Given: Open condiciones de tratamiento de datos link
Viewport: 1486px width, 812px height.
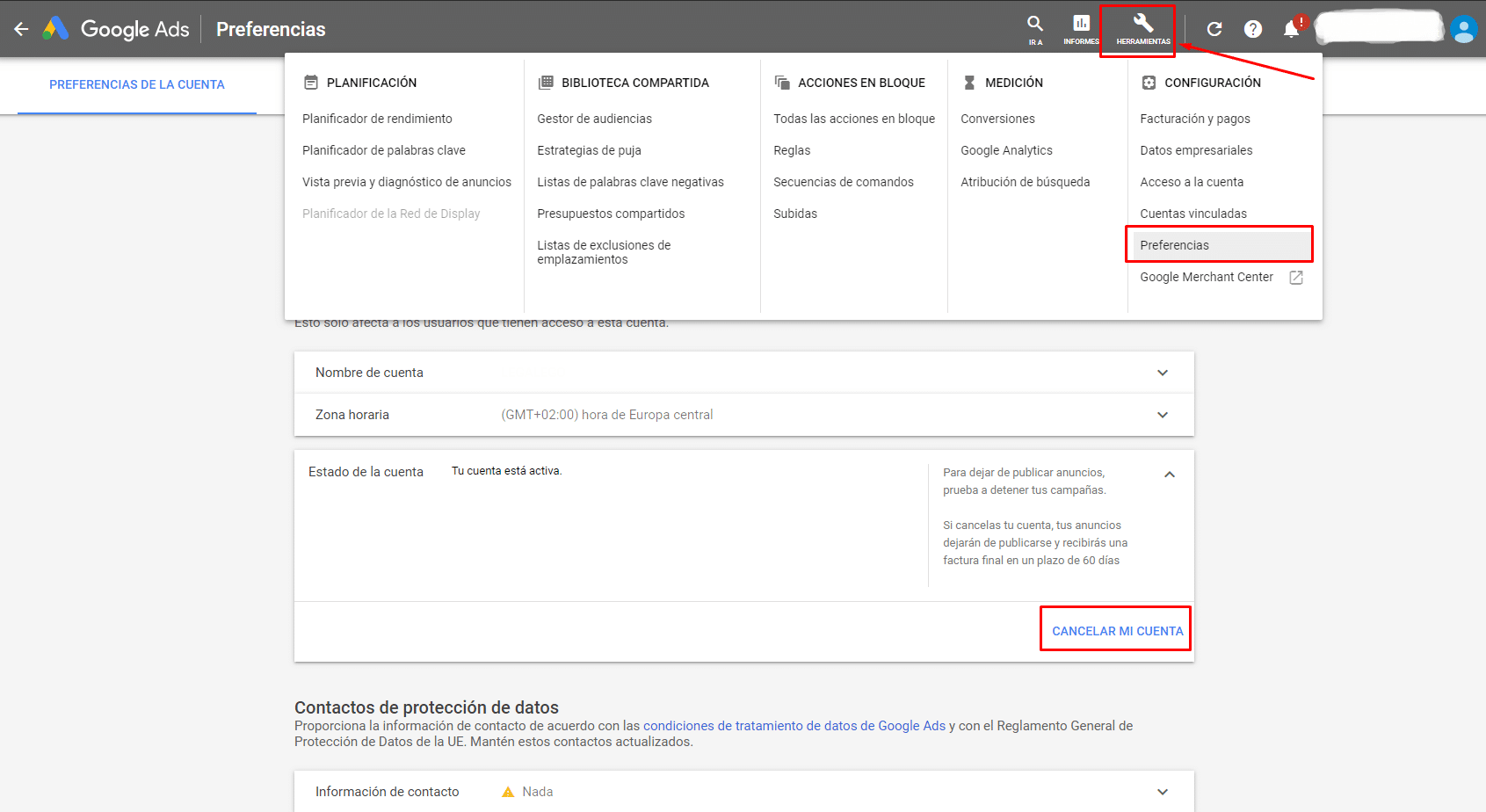Looking at the screenshot, I should click(794, 726).
